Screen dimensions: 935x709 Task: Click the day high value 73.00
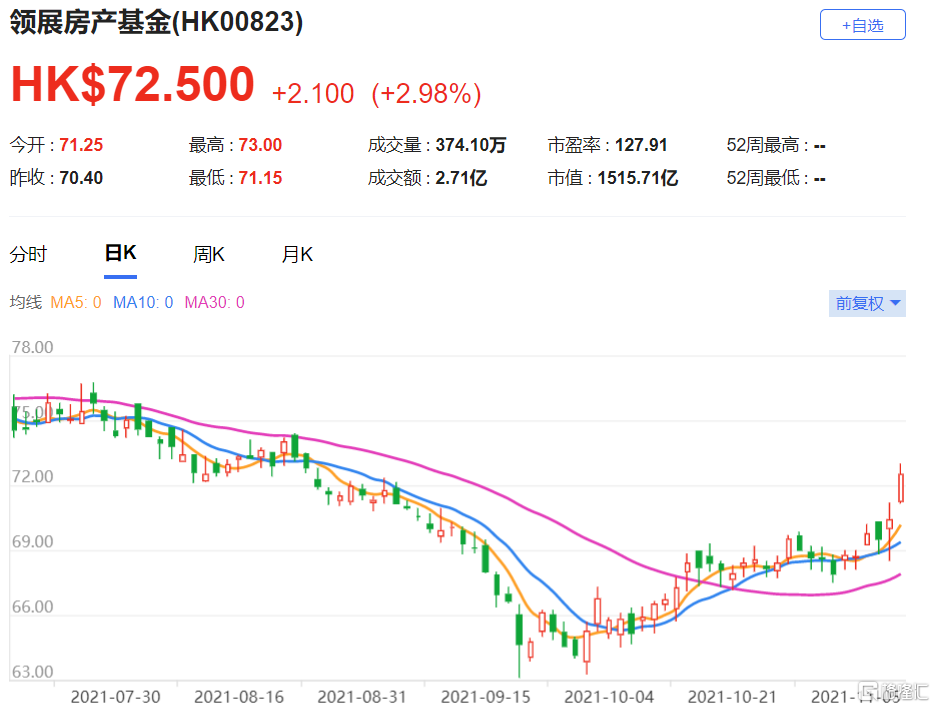pos(260,145)
